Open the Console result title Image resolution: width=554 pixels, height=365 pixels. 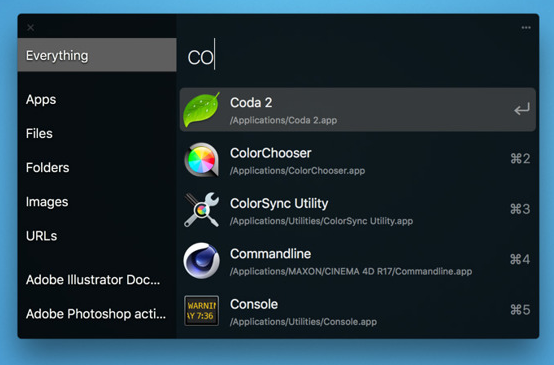coord(254,304)
